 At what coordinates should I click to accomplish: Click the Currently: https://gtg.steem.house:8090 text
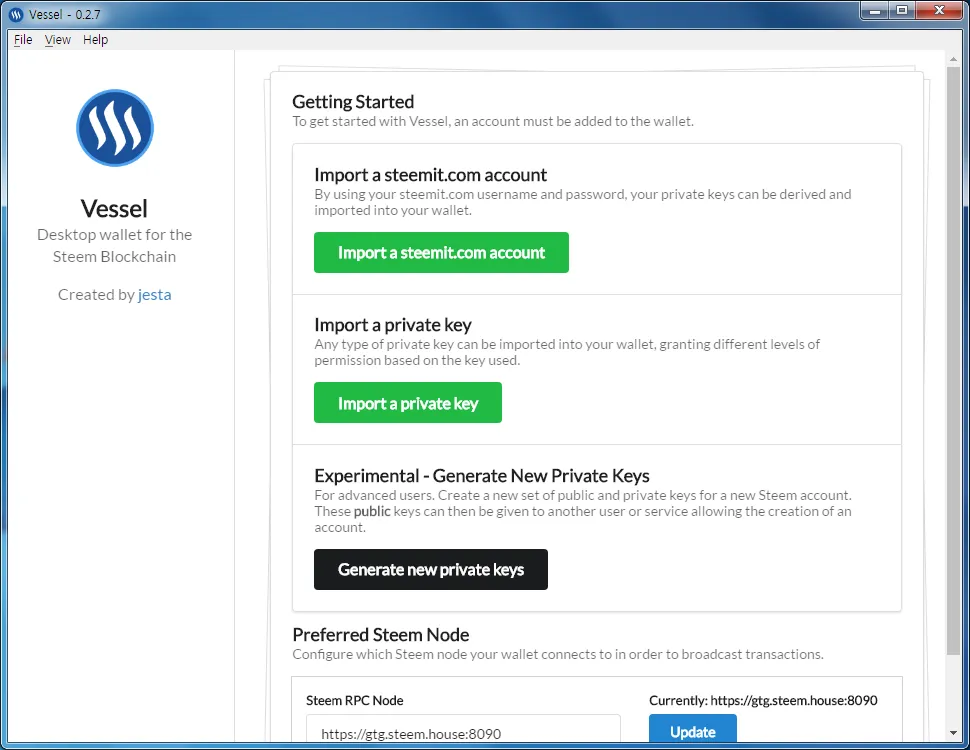coord(763,700)
